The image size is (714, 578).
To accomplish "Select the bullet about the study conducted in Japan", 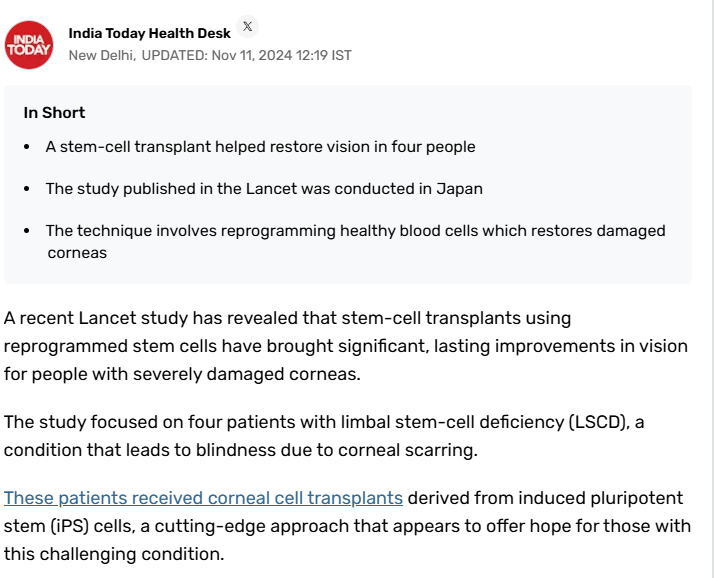I will (264, 189).
